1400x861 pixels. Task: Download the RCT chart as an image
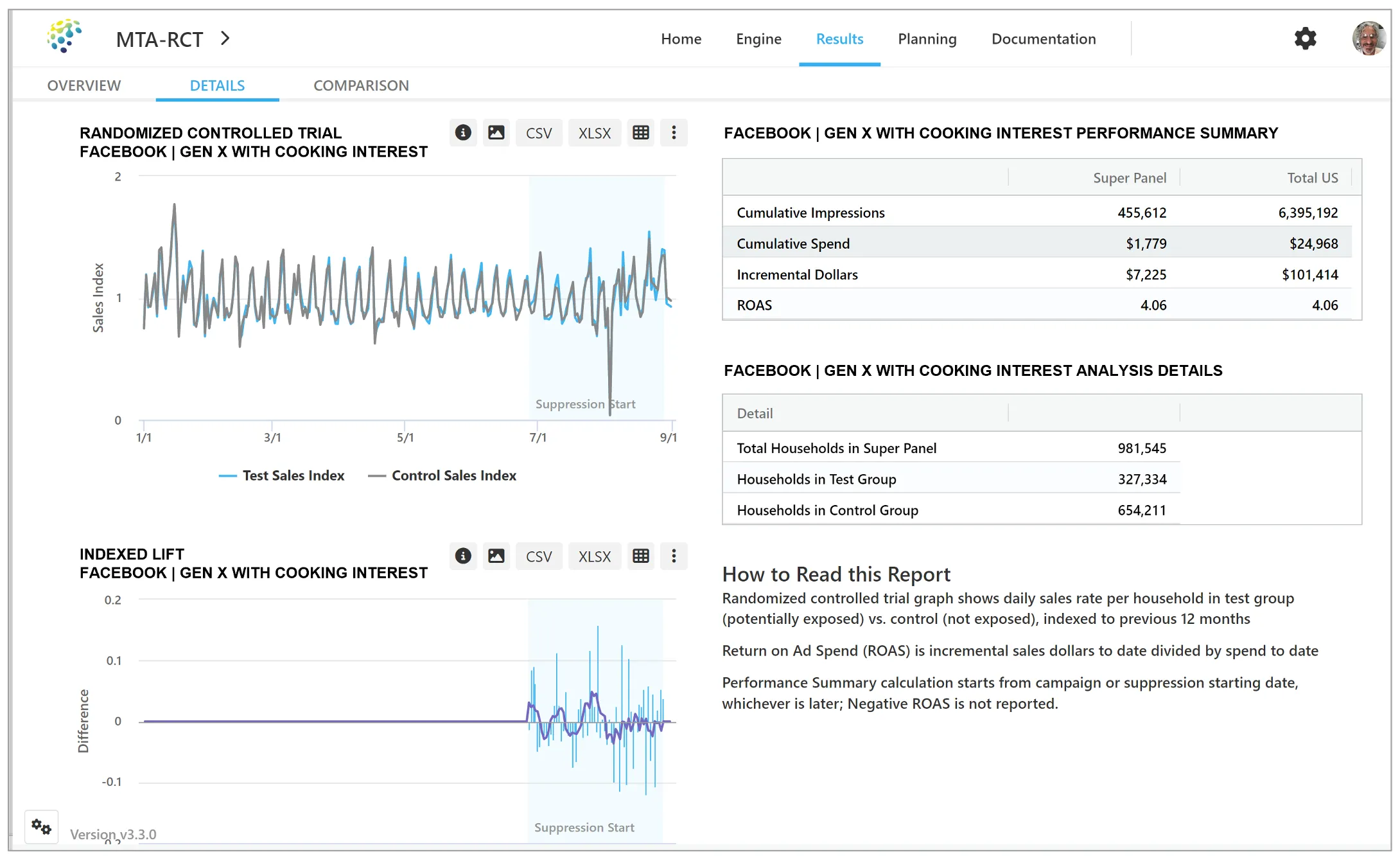click(496, 132)
